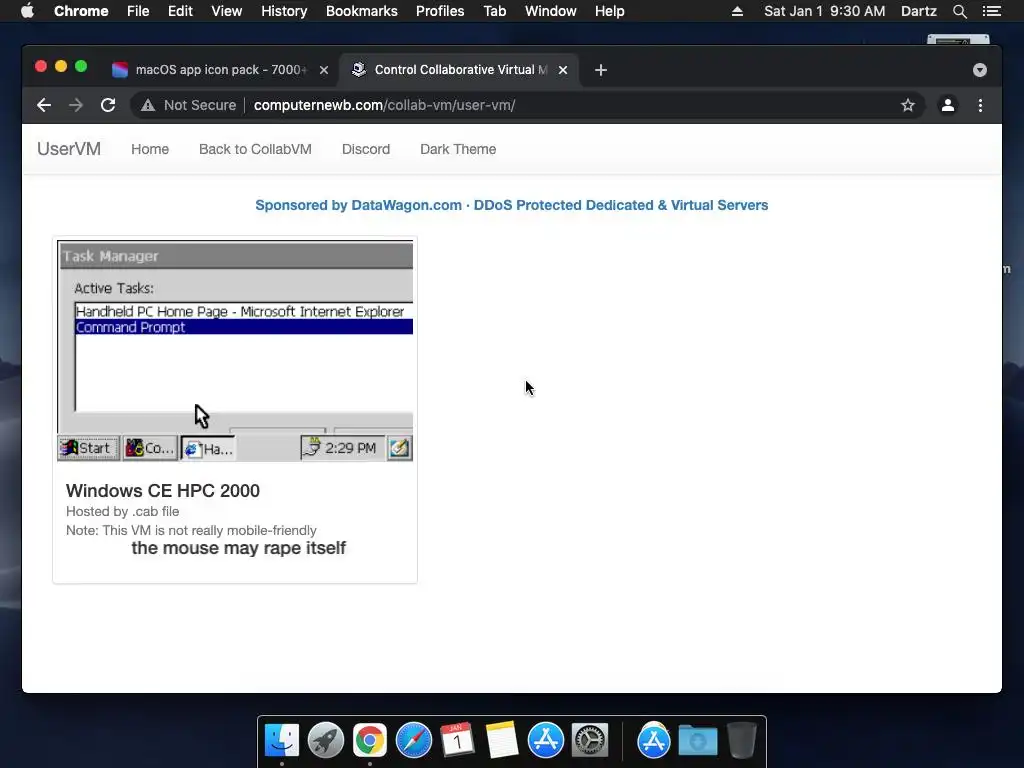Screen dimensions: 1024x768
Task: Click the Chrome back arrow
Action: tap(44, 105)
